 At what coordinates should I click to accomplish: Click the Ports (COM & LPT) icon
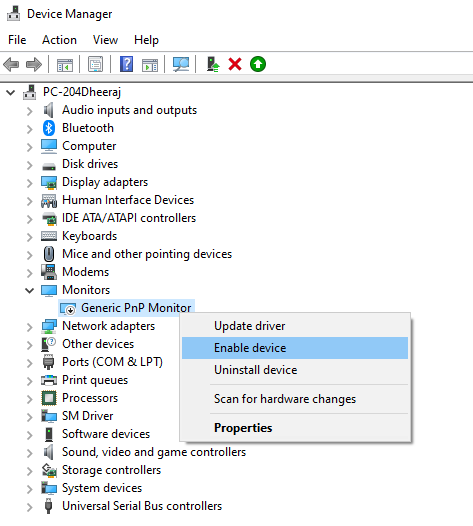click(49, 362)
